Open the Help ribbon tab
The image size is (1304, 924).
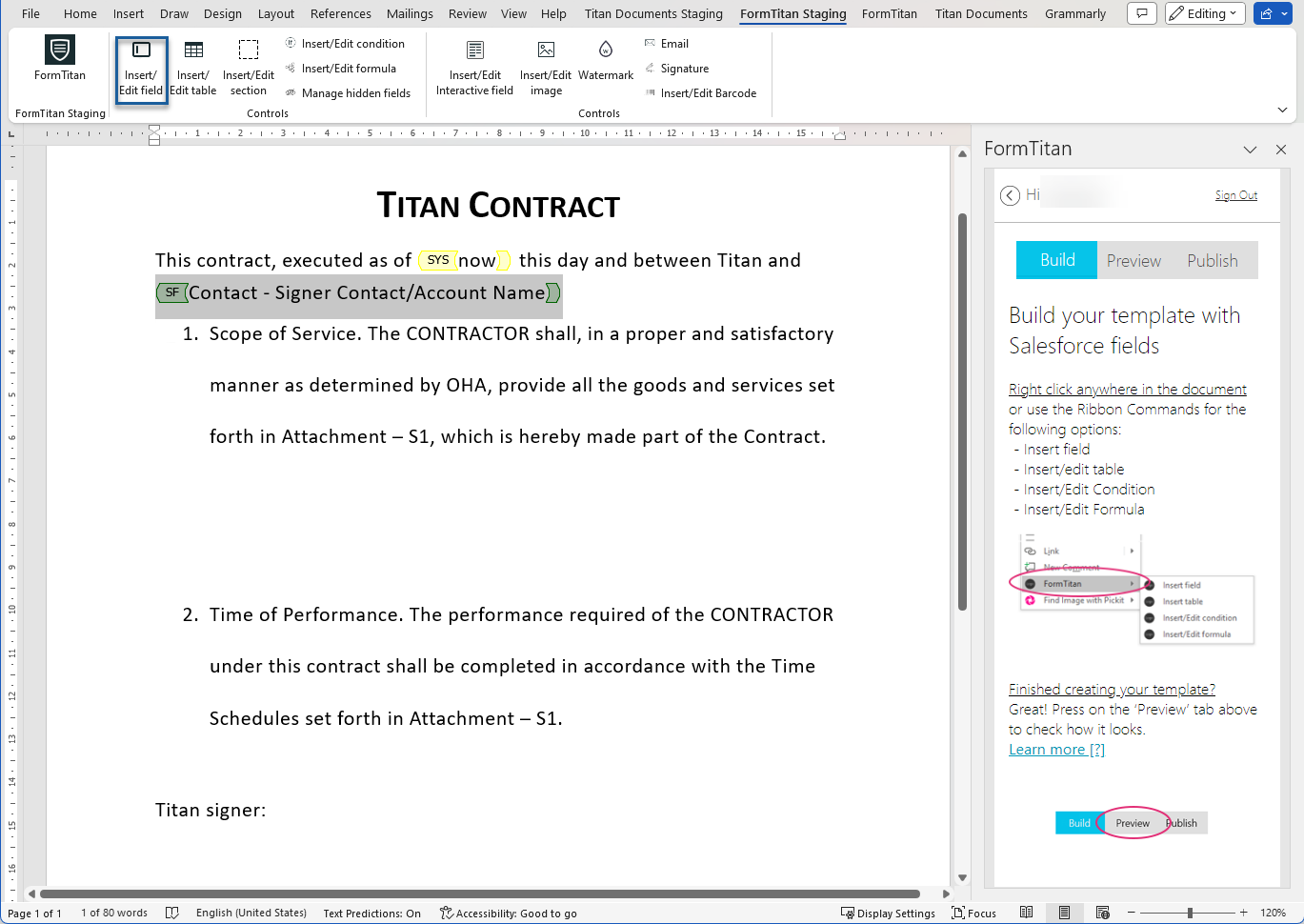[553, 13]
